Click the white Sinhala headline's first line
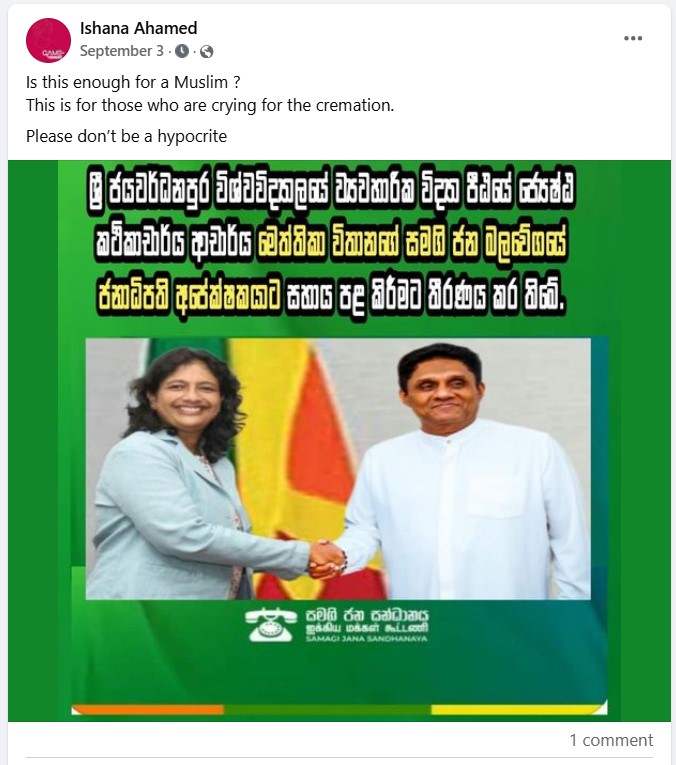This screenshot has width=676, height=765. coord(332,191)
